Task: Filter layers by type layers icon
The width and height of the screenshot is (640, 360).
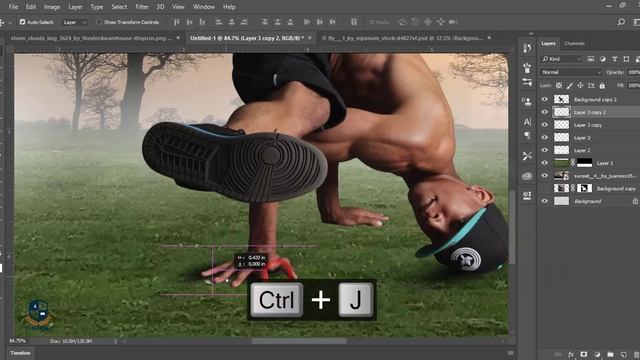Action: click(x=614, y=59)
